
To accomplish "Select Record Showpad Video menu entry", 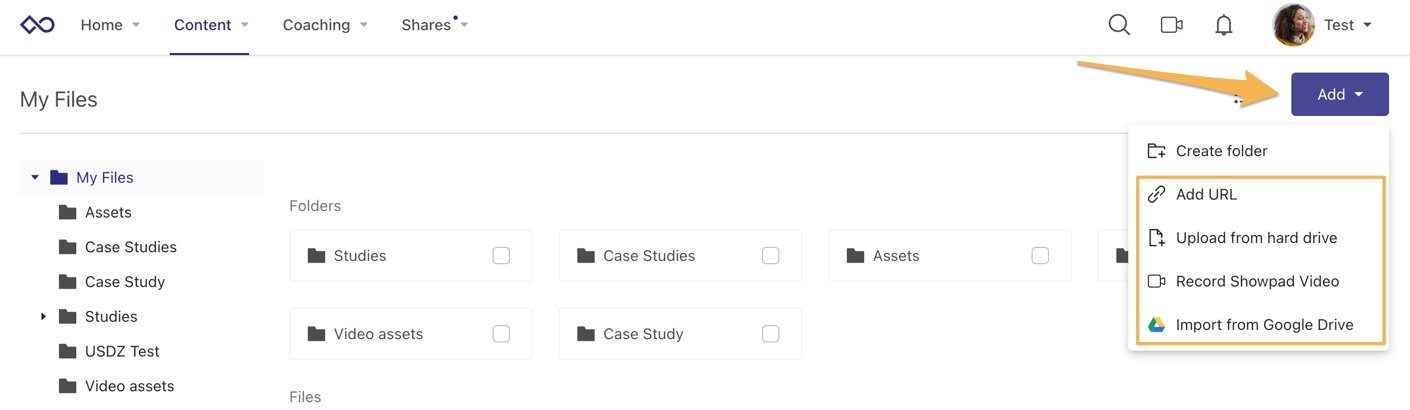I will point(1257,281).
